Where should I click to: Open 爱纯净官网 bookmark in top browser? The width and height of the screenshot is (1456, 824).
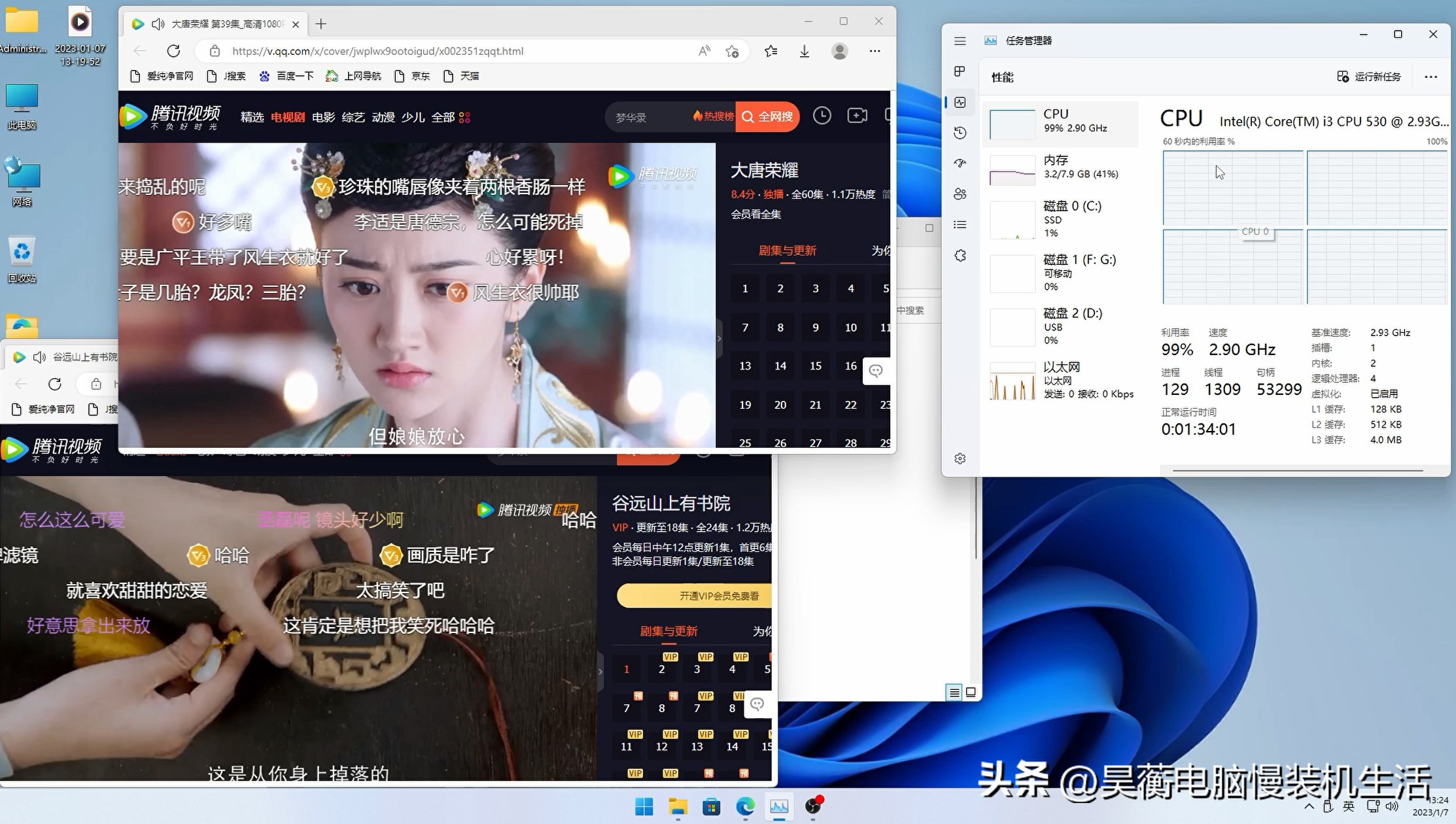(162, 76)
